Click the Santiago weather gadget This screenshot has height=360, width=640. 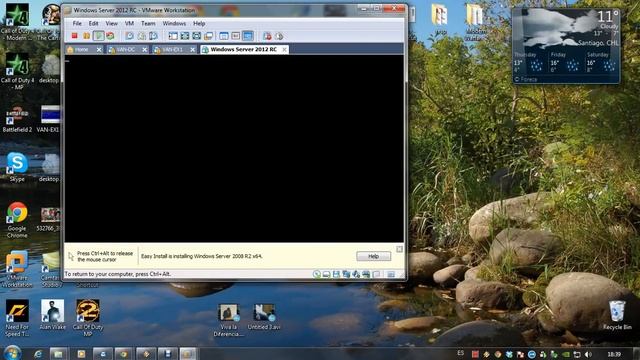coord(567,46)
